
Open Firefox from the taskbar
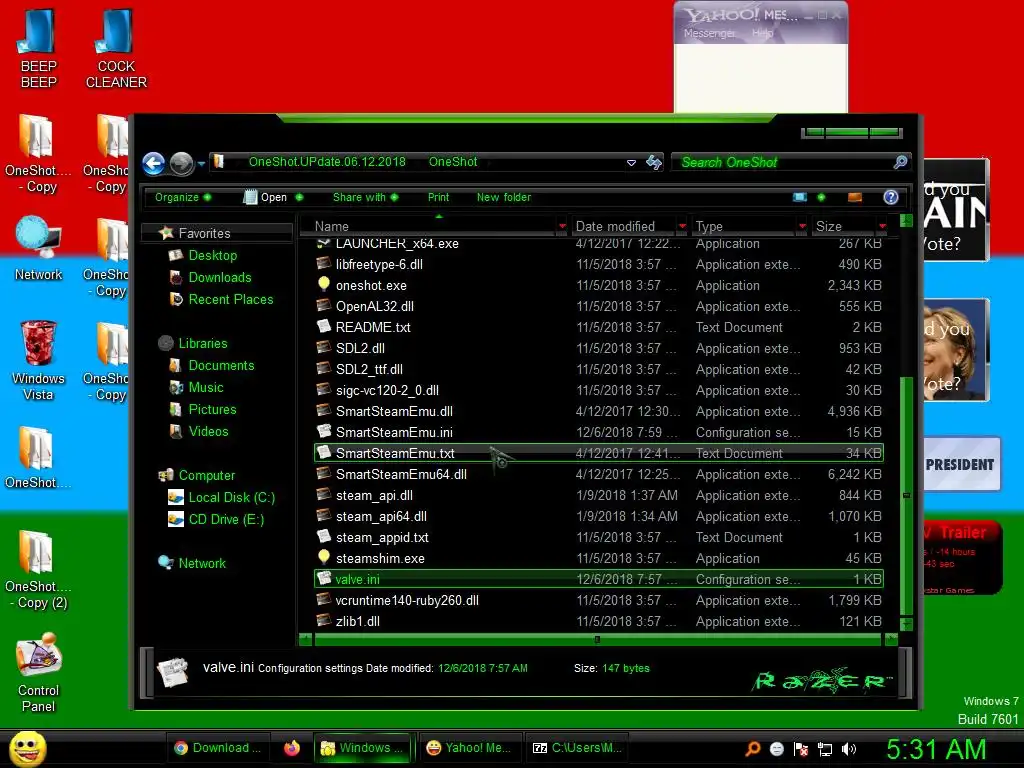click(x=291, y=748)
